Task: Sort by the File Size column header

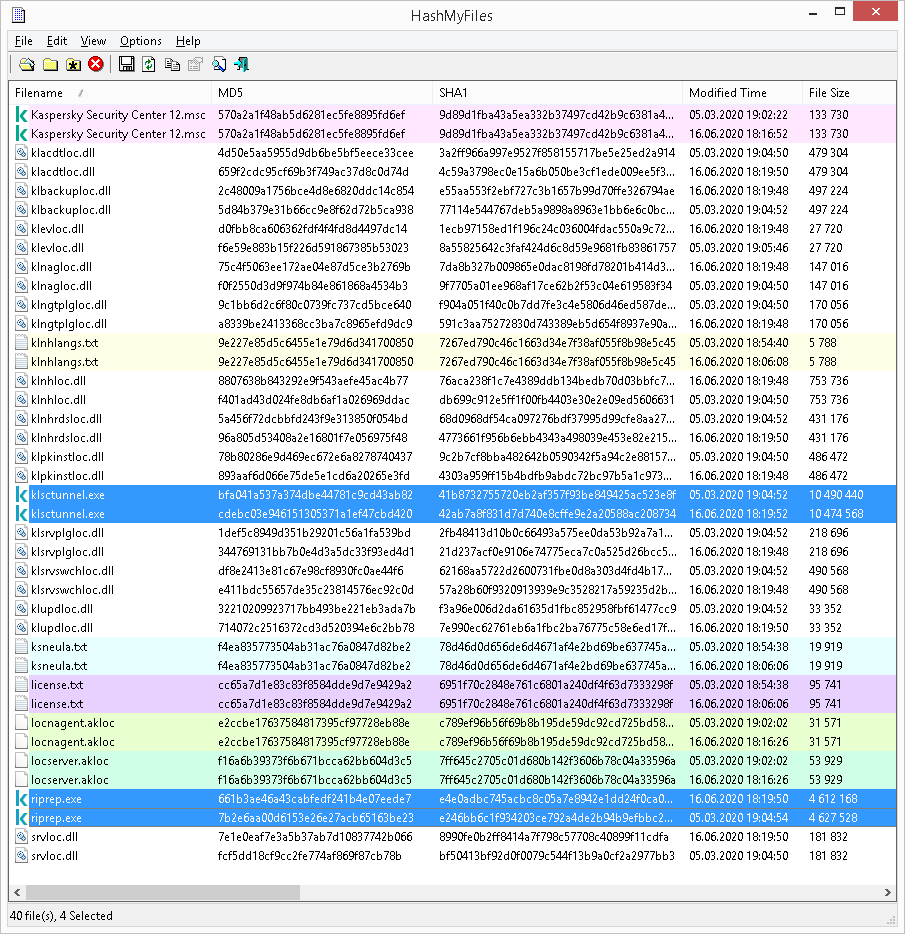Action: 849,93
